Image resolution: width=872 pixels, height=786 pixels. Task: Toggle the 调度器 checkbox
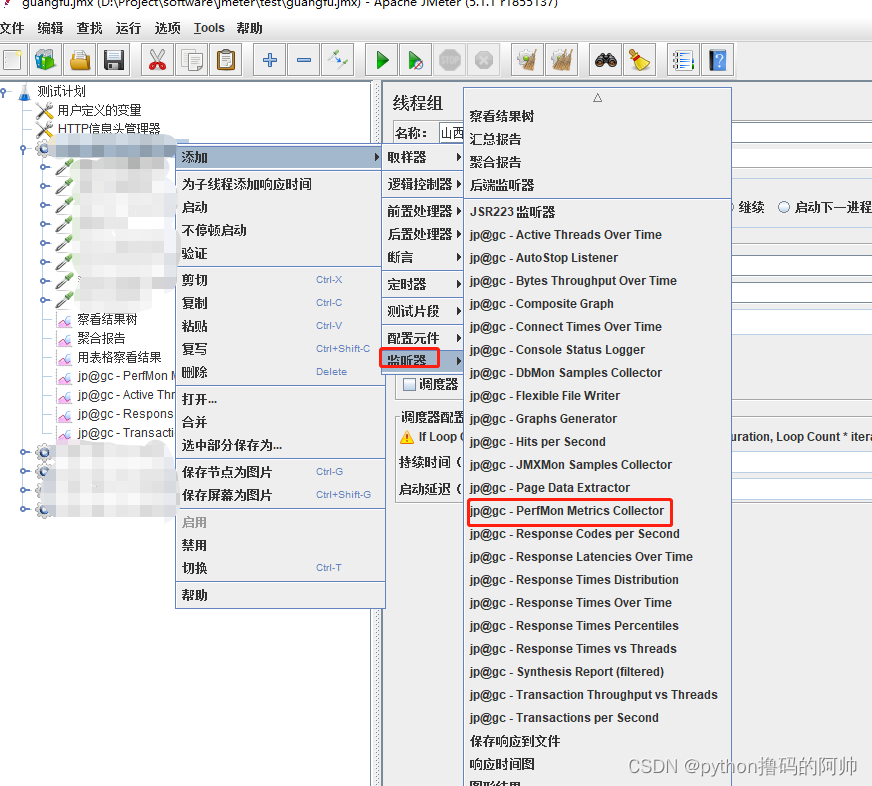pos(409,384)
